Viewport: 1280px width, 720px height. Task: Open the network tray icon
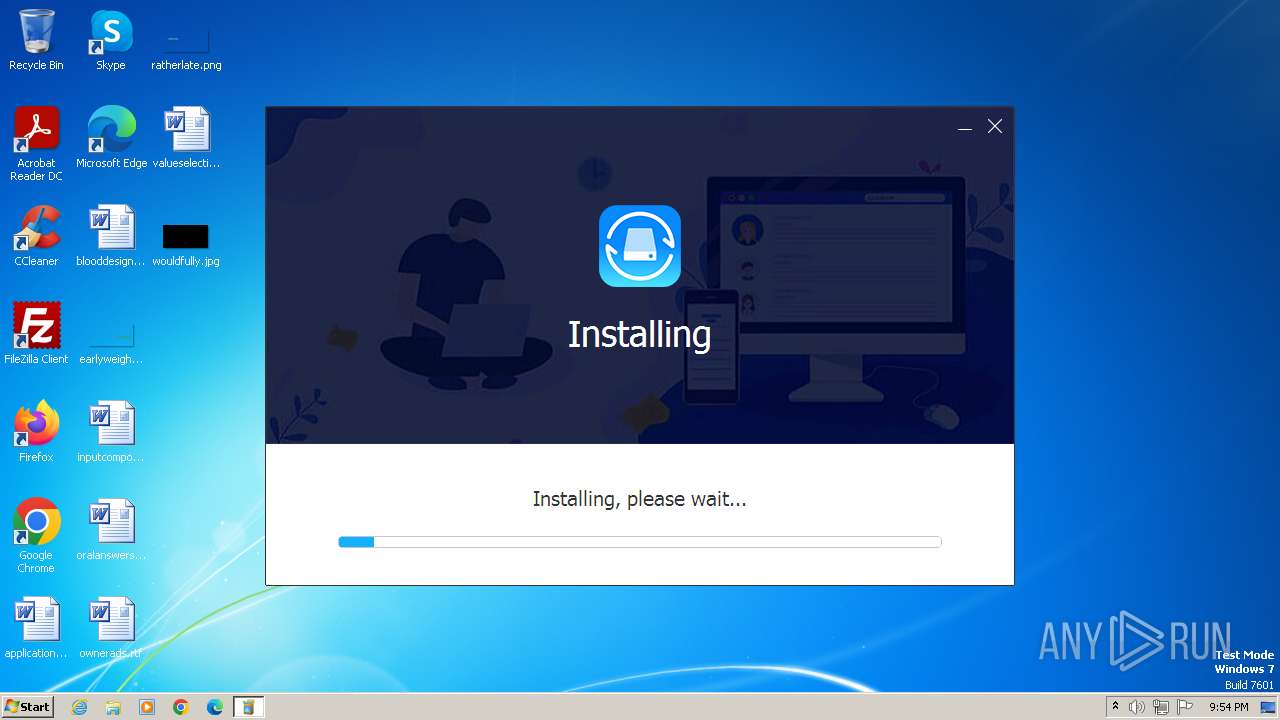[1161, 707]
